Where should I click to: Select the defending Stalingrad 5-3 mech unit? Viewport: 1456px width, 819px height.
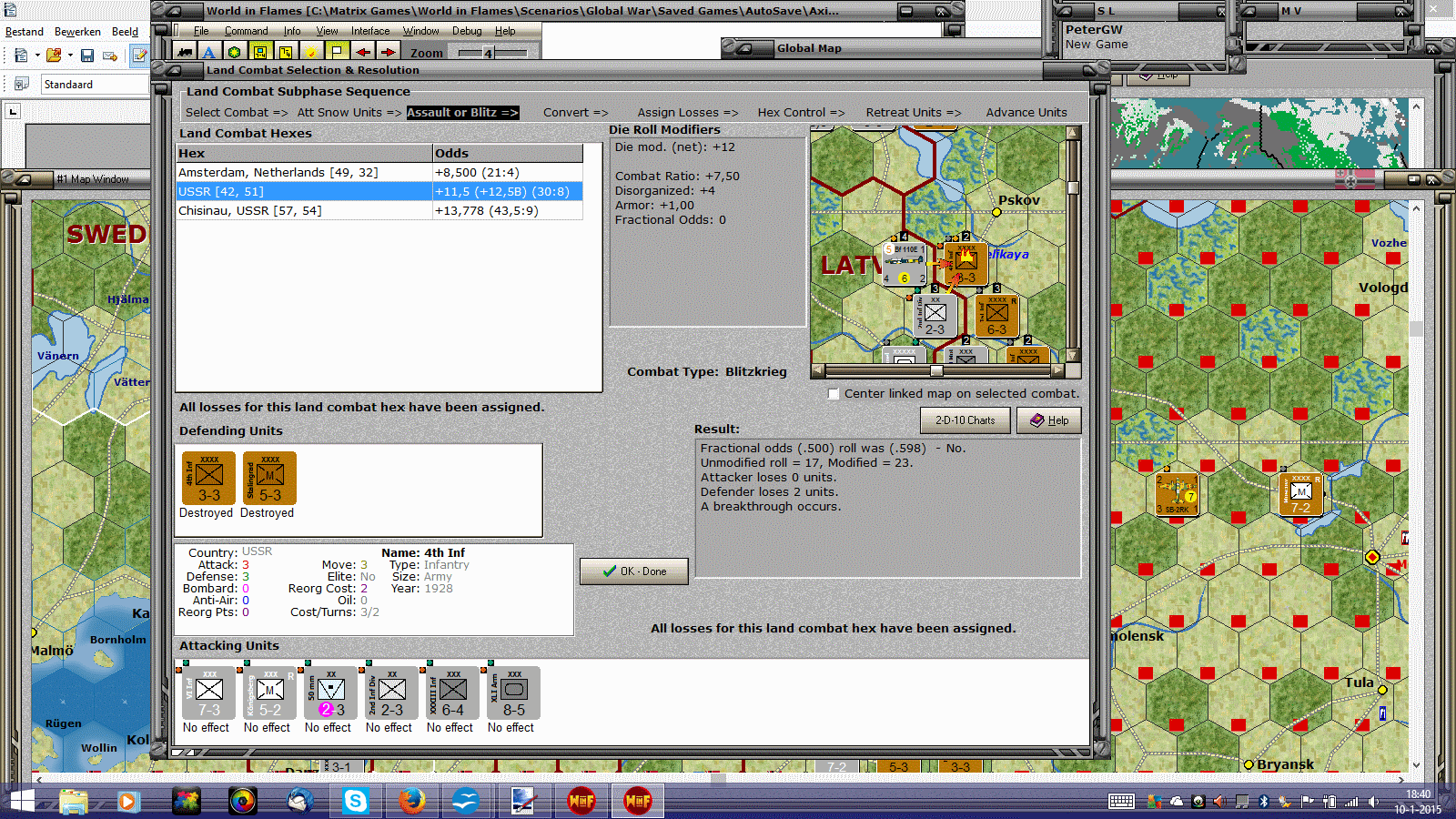pos(270,479)
